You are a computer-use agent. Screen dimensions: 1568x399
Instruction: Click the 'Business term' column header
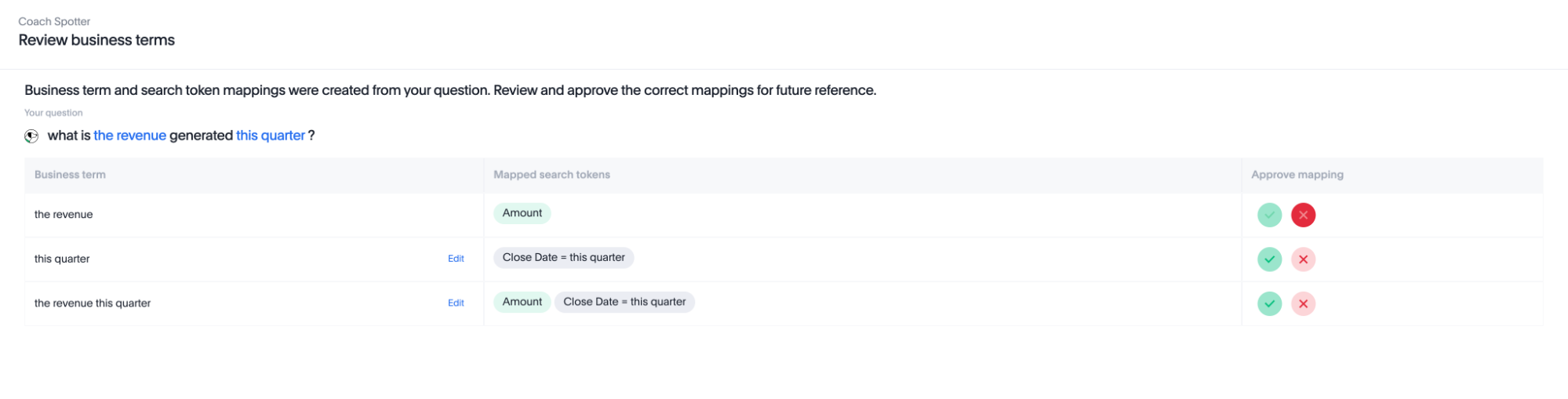coord(70,175)
